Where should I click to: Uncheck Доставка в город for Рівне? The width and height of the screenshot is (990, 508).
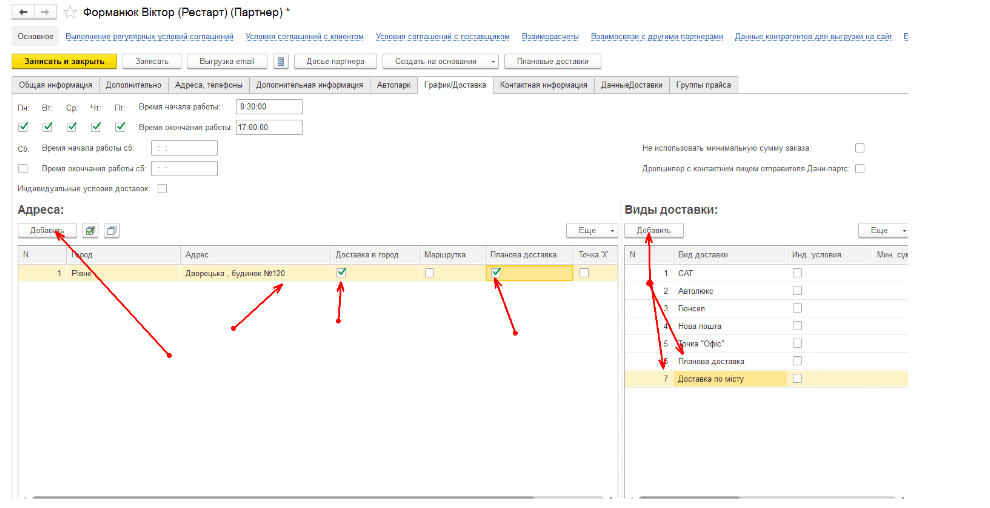click(x=342, y=273)
